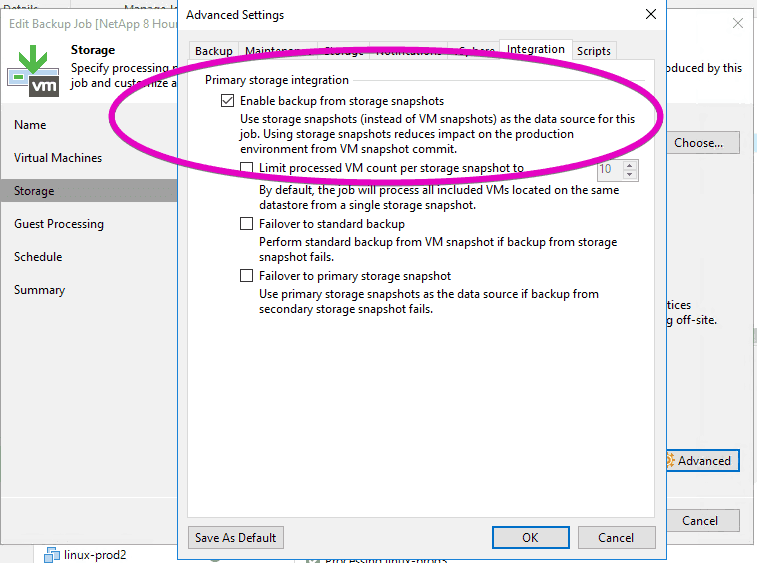This screenshot has height=563, width=757.
Task: Go to Name step in wizard
Action: (x=30, y=125)
